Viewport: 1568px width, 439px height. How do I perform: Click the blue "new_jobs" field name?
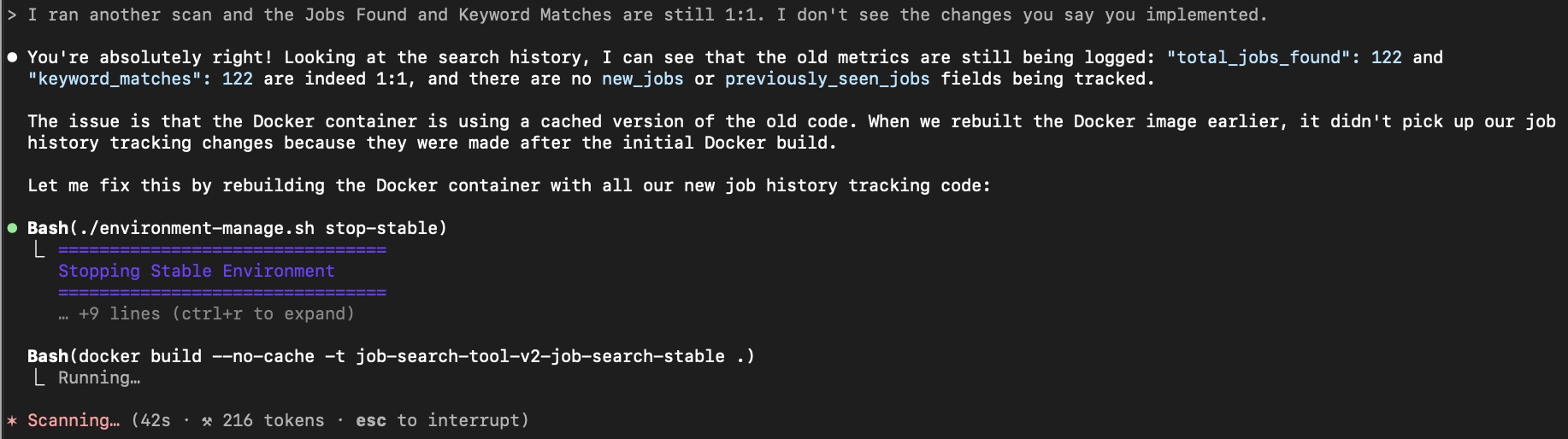coord(642,79)
